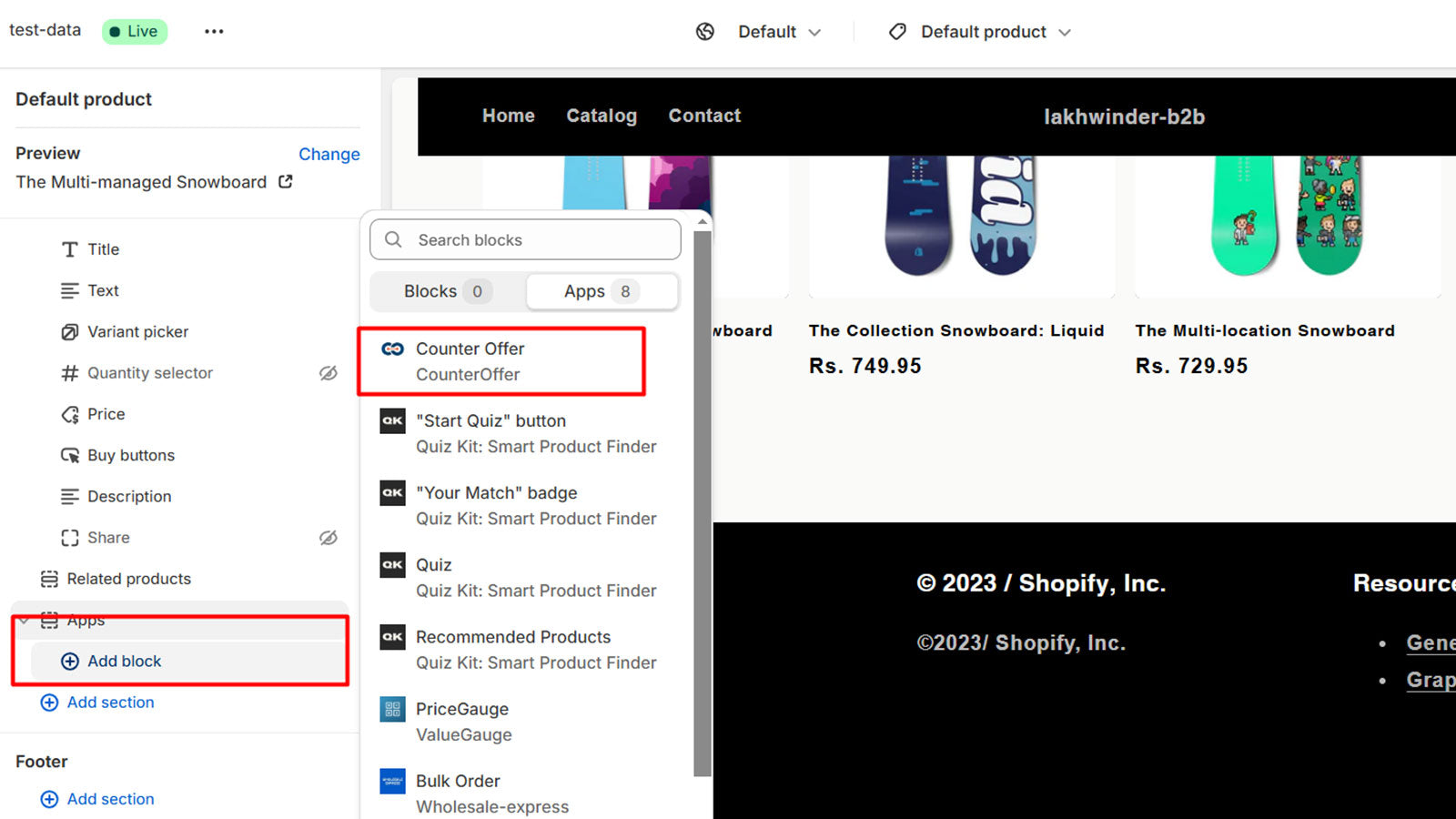The height and width of the screenshot is (819, 1456).
Task: Click the Buy buttons block icon
Action: coord(69,455)
